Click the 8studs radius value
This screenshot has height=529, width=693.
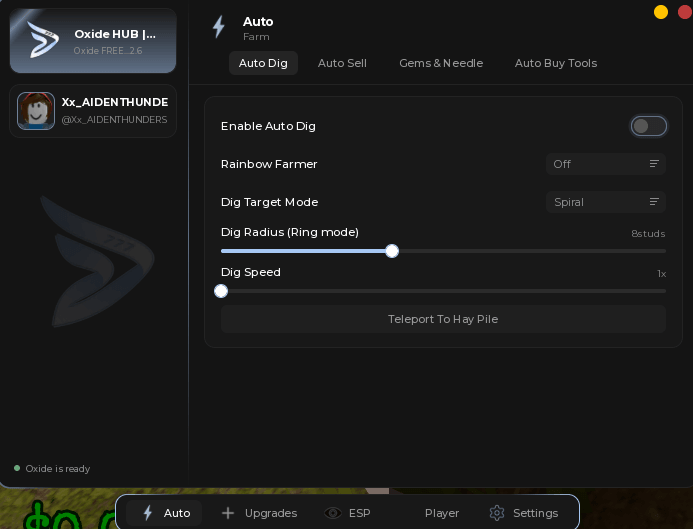tap(648, 234)
